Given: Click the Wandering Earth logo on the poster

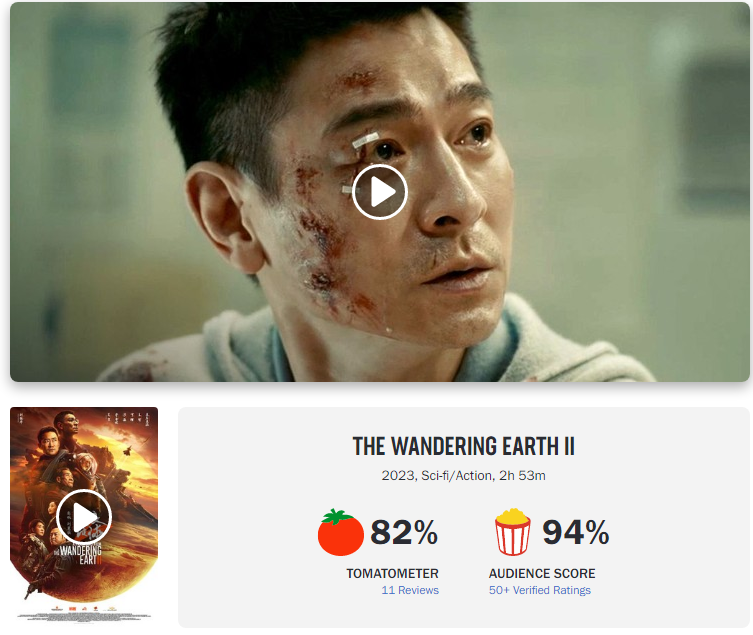Looking at the screenshot, I should pos(78,555).
